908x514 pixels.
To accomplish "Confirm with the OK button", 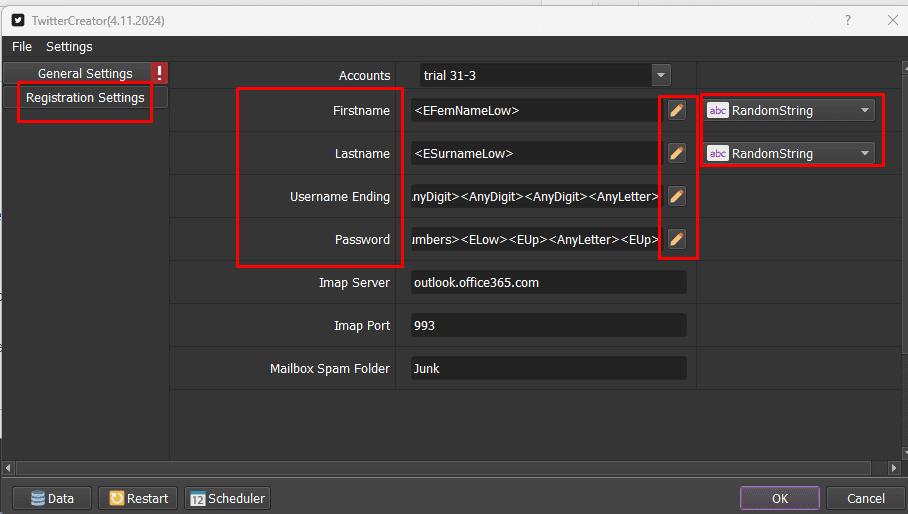I will click(779, 498).
